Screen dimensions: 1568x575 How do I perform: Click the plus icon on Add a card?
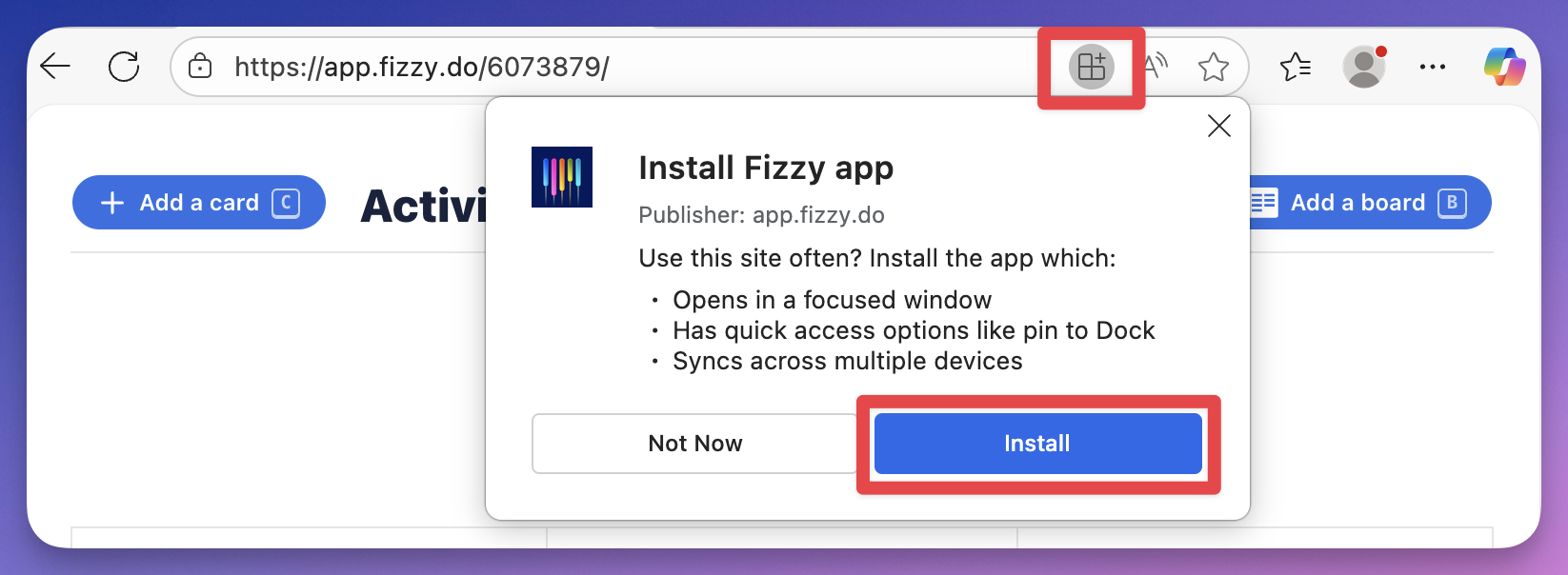click(x=112, y=203)
